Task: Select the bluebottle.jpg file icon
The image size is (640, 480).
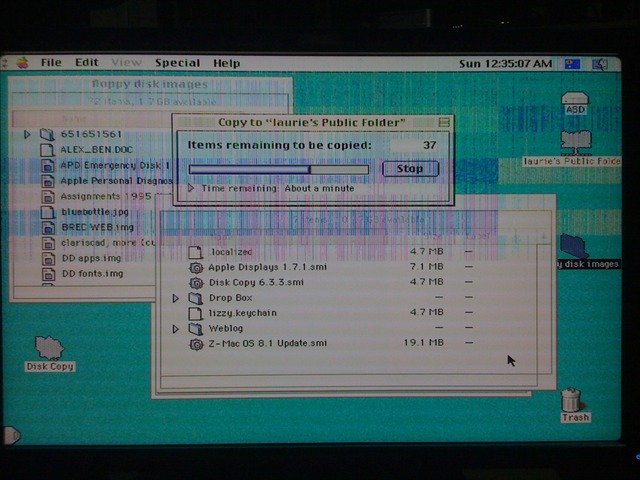Action: (x=48, y=212)
